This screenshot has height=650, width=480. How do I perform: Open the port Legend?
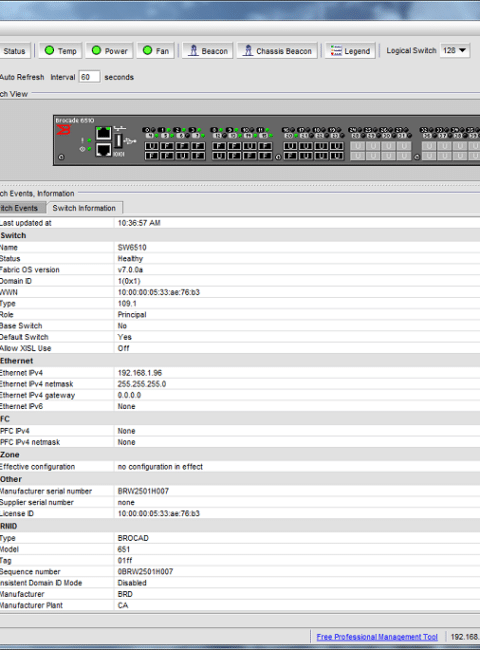coord(350,51)
